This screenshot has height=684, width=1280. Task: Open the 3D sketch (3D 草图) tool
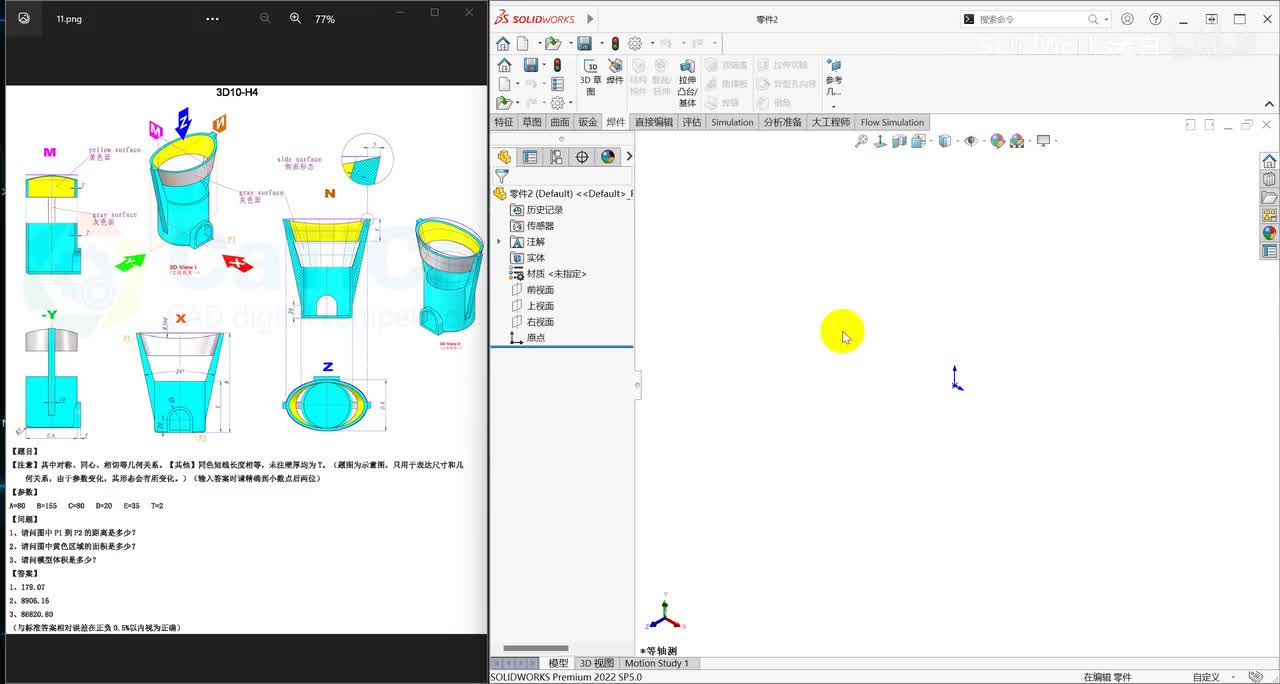point(591,77)
